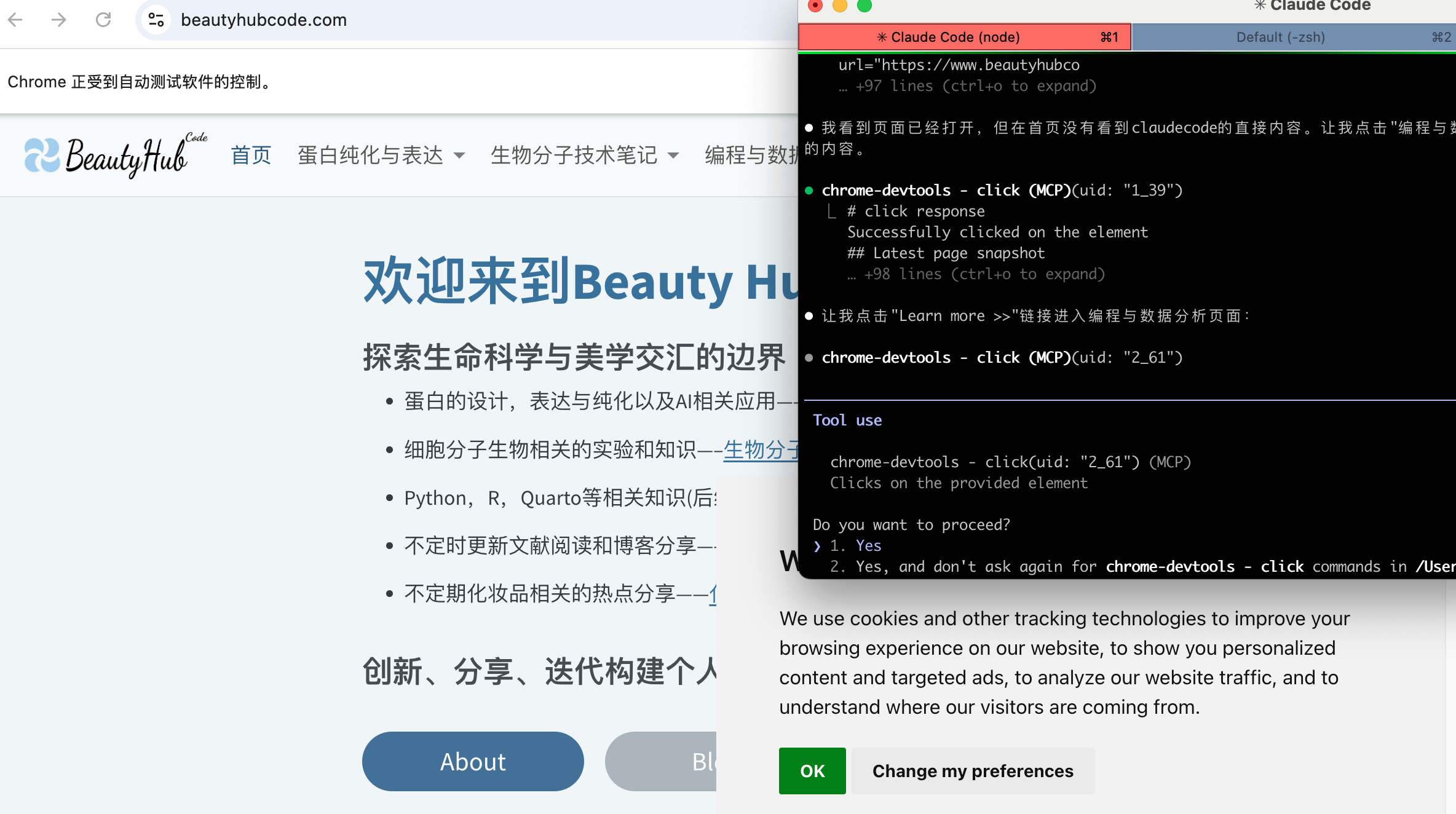Expand 蛋白纯化与表达 dropdown menu

(x=381, y=155)
